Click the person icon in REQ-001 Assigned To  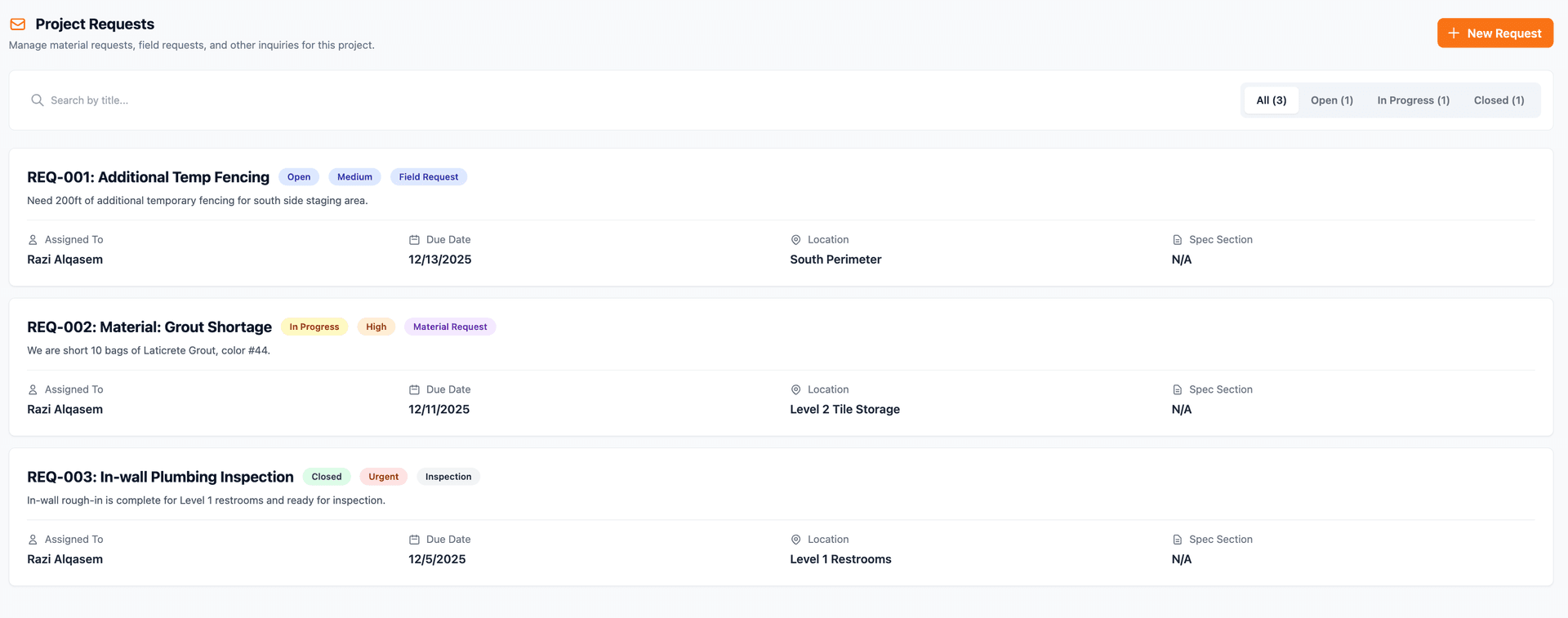33,240
